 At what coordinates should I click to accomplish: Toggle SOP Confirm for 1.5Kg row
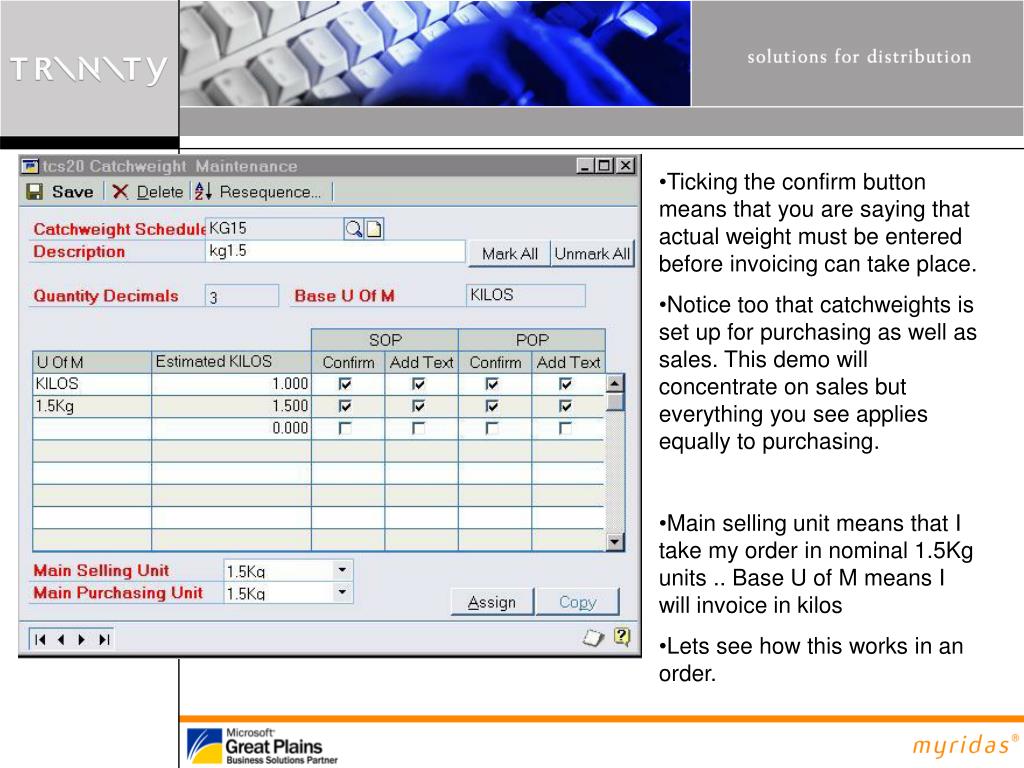[x=345, y=406]
